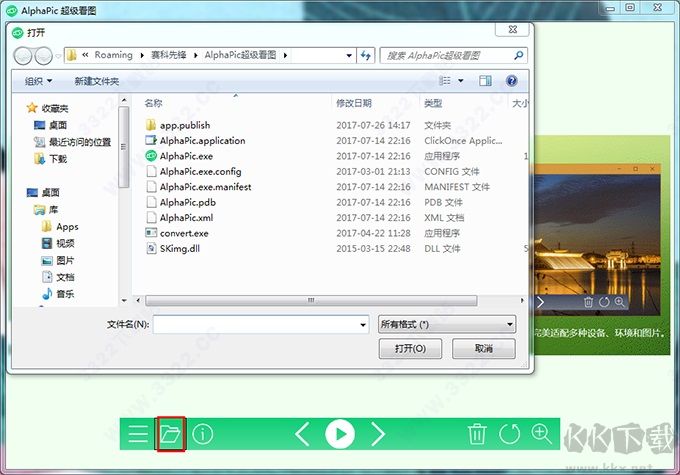Go to next image in green toolbar
This screenshot has height=475, width=680.
point(378,434)
